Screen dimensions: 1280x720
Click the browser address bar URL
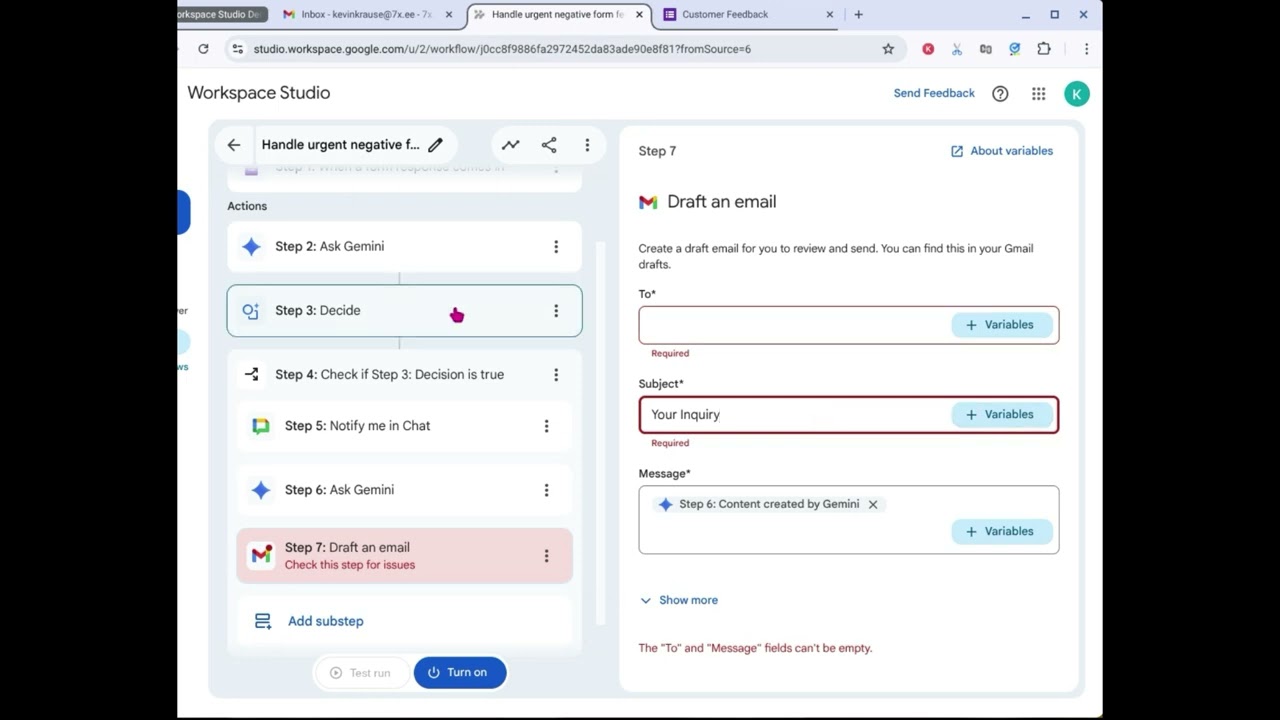click(x=502, y=49)
